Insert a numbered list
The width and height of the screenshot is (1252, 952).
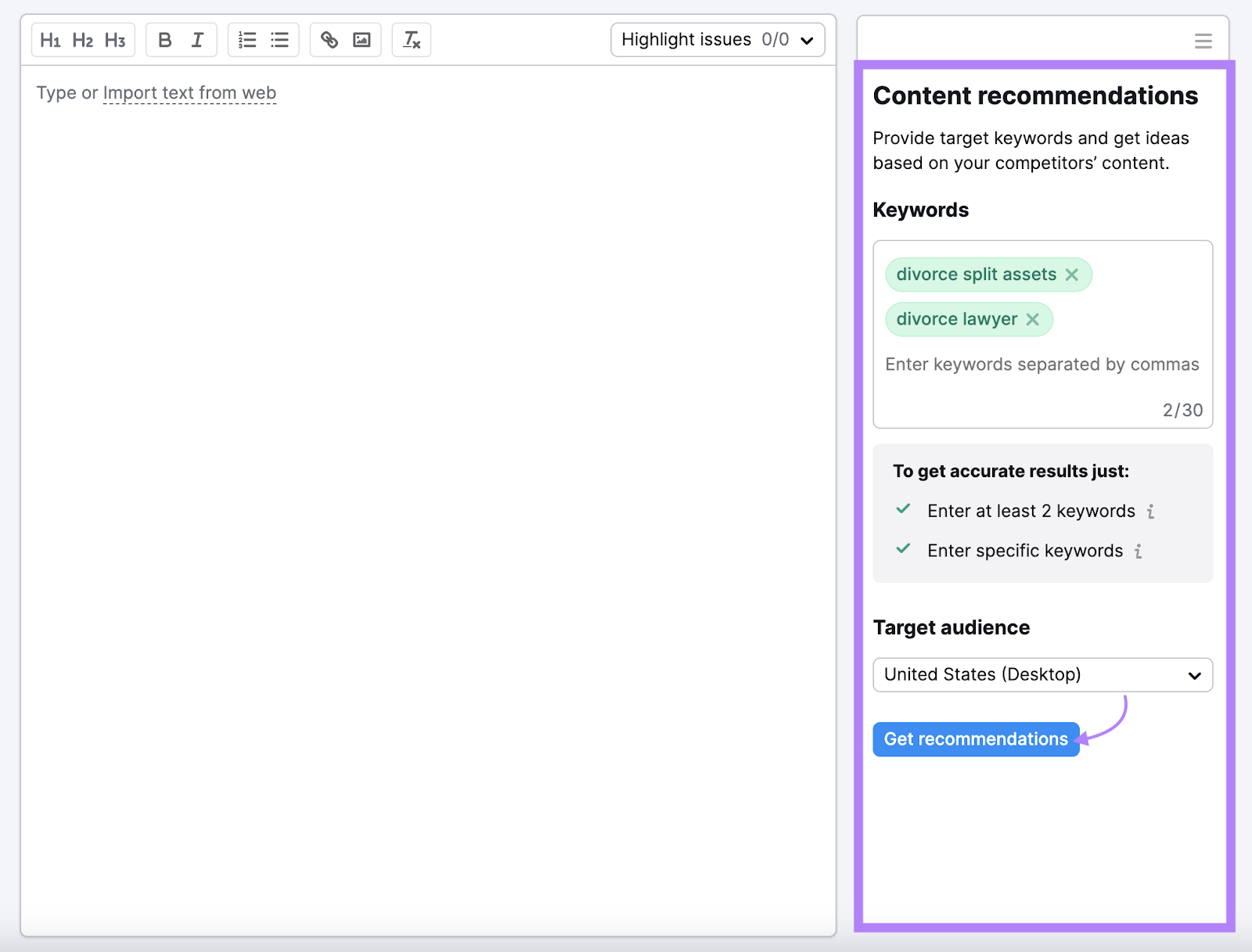point(246,39)
